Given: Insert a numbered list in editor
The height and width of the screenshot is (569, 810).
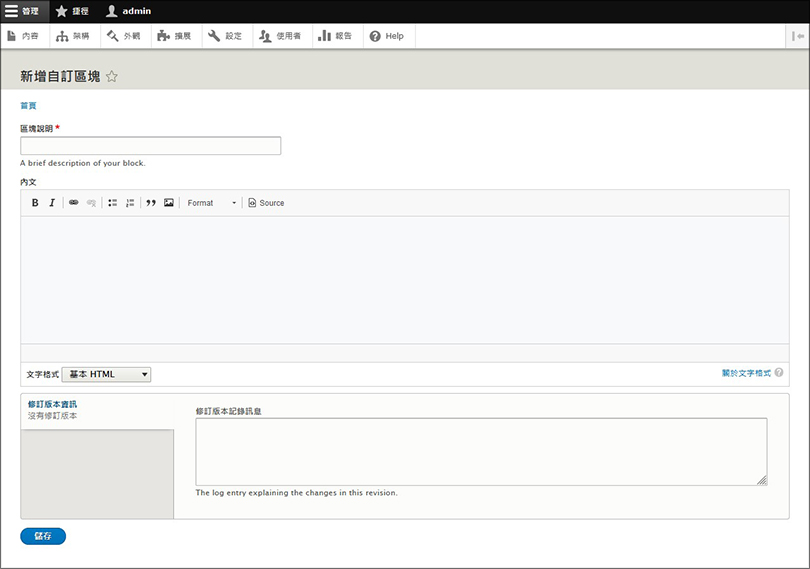Looking at the screenshot, I should coord(130,203).
